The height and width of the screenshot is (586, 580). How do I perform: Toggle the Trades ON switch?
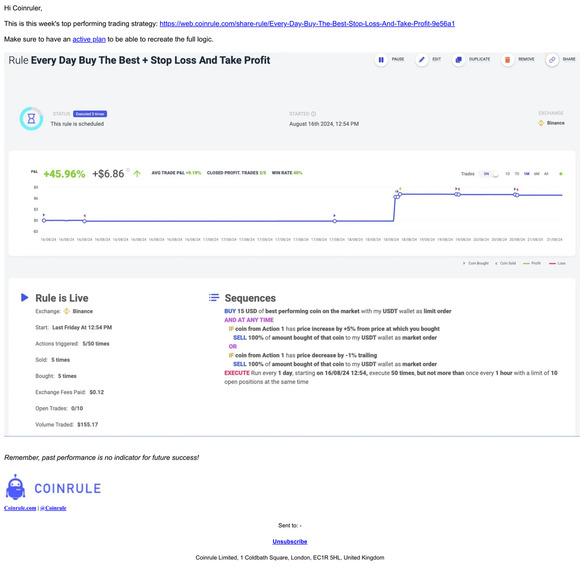(490, 174)
